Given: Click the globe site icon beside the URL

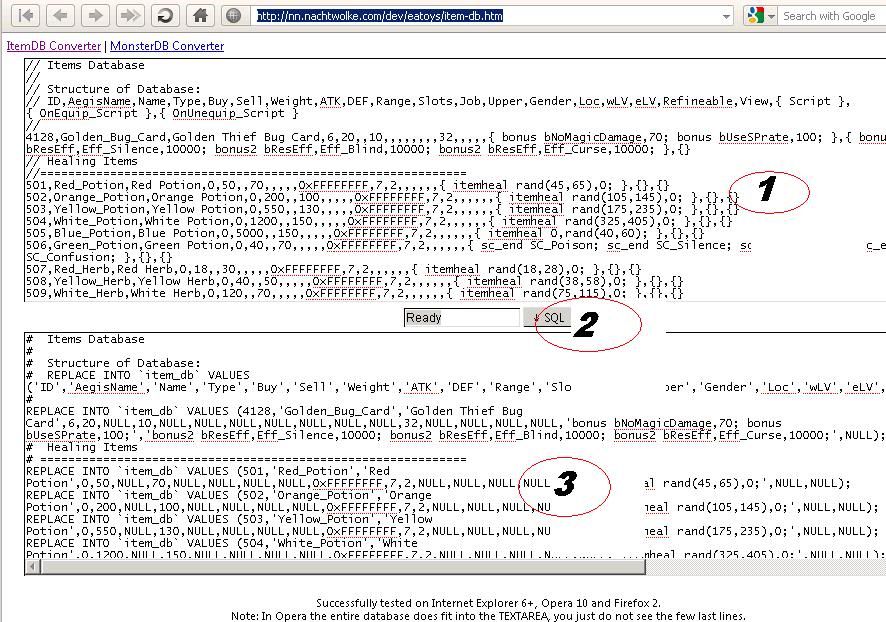Looking at the screenshot, I should (234, 16).
